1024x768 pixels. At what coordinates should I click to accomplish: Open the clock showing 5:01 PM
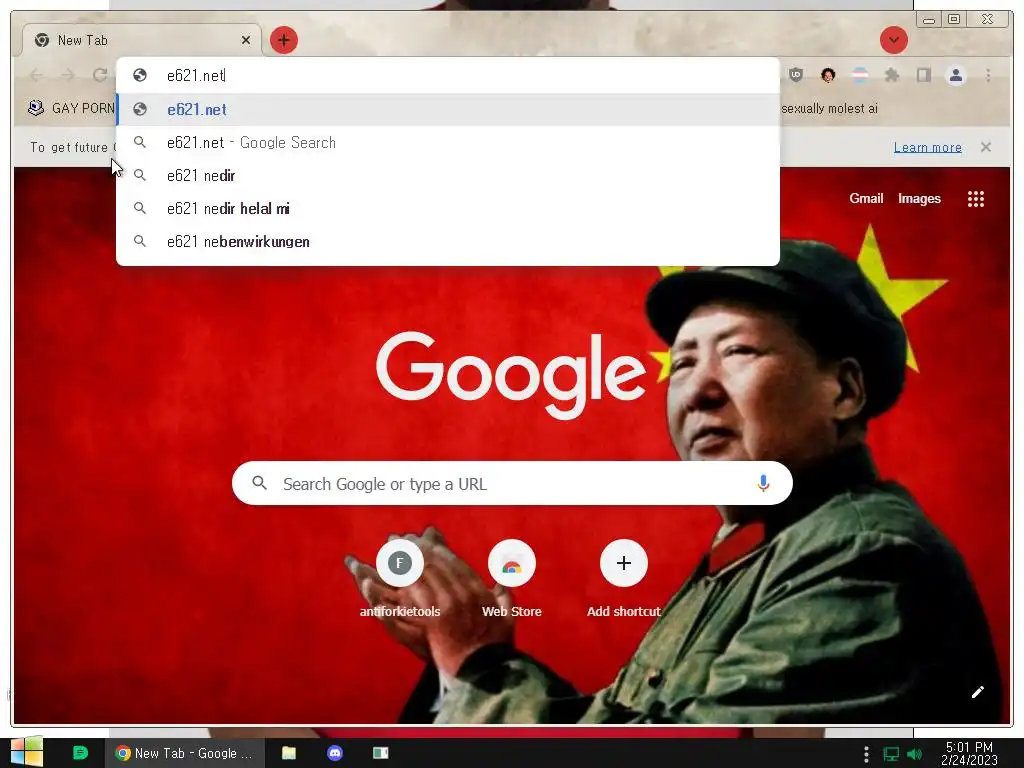(x=969, y=753)
